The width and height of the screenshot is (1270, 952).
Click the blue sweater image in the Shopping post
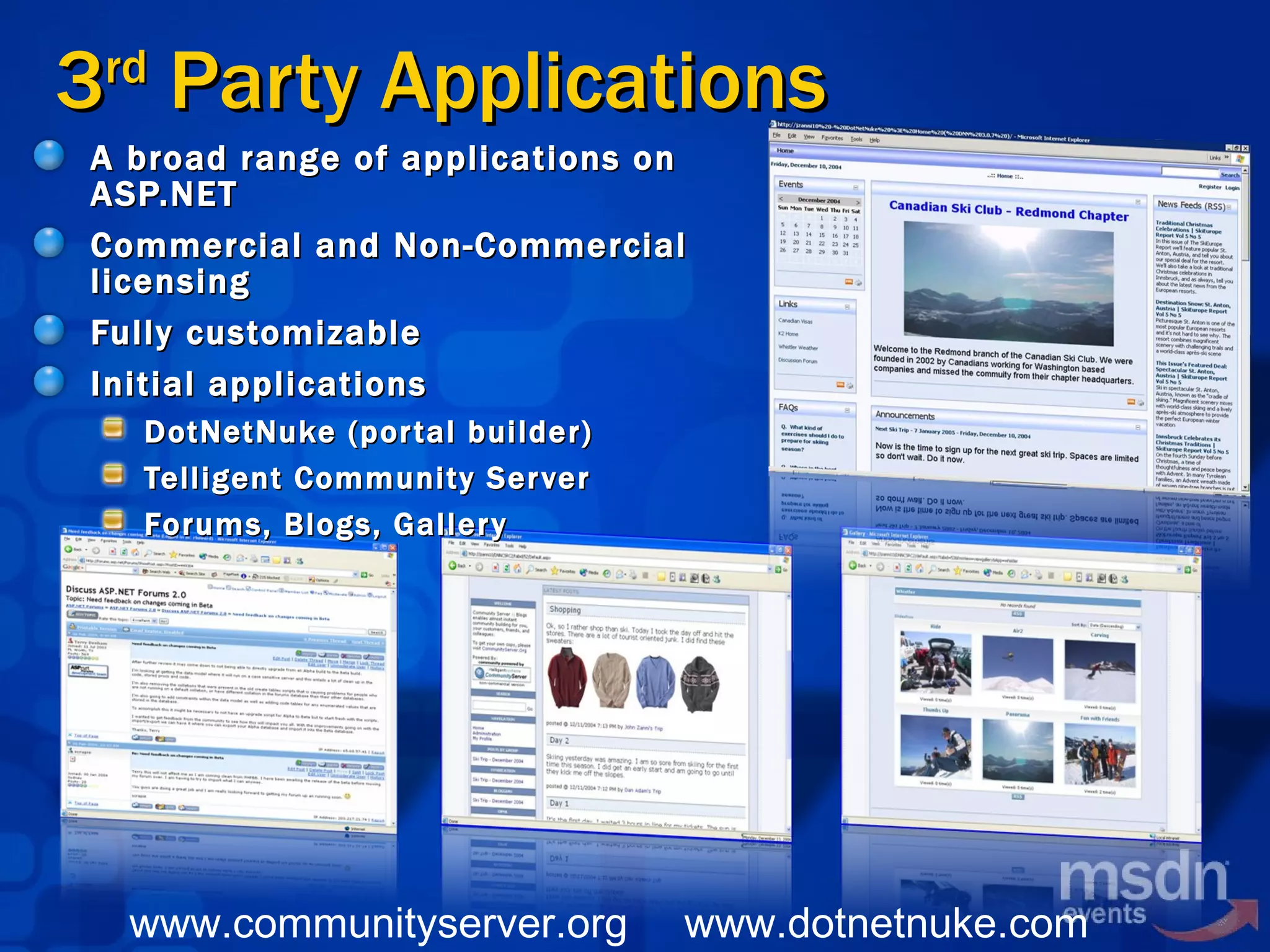click(x=655, y=682)
